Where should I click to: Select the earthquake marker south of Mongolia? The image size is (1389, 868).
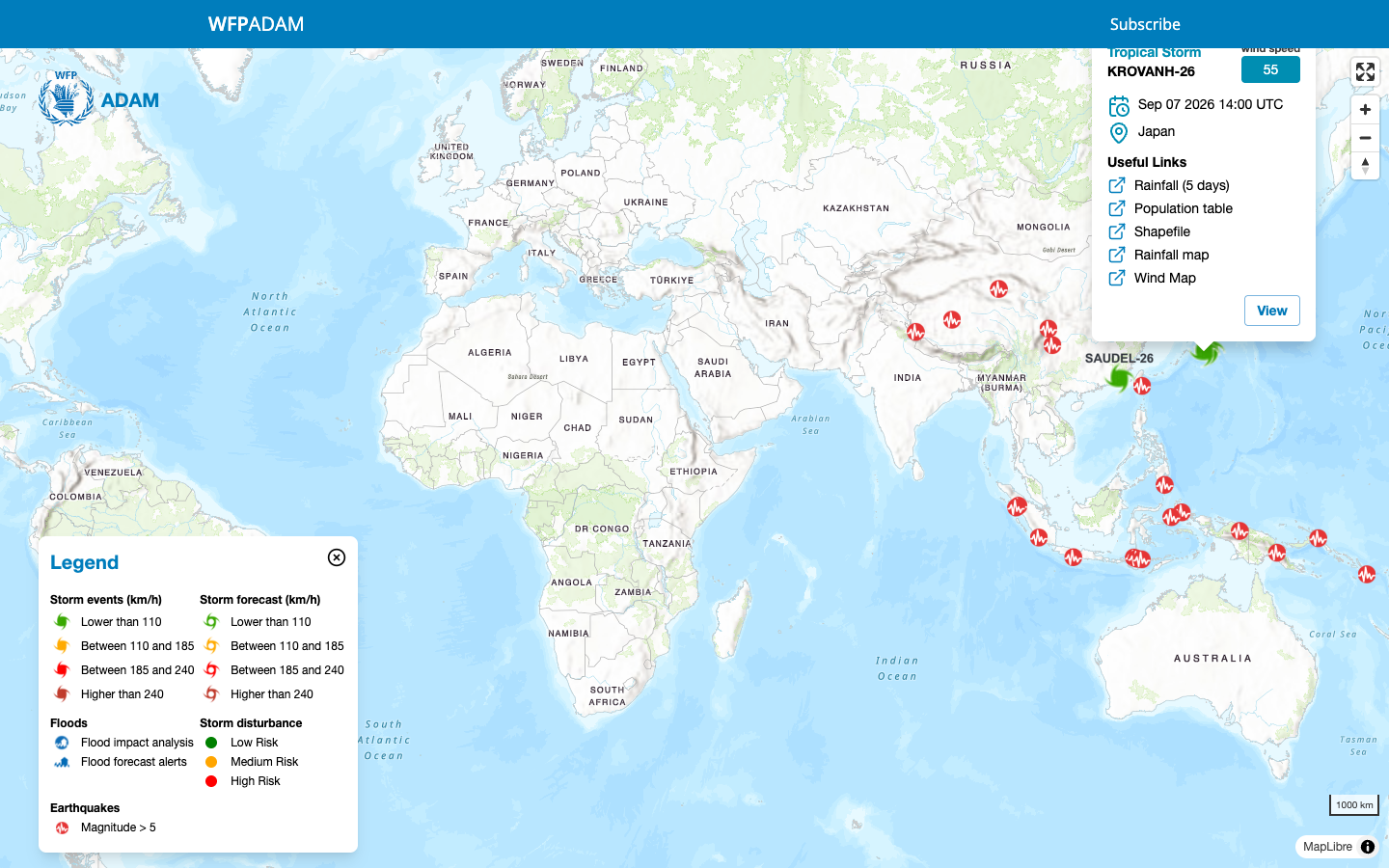998,288
